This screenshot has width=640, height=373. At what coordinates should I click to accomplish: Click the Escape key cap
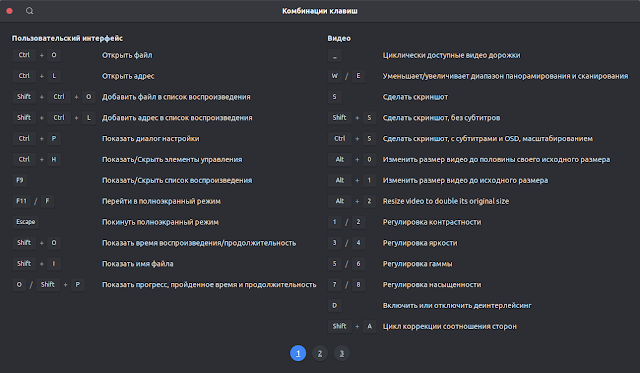click(x=26, y=222)
